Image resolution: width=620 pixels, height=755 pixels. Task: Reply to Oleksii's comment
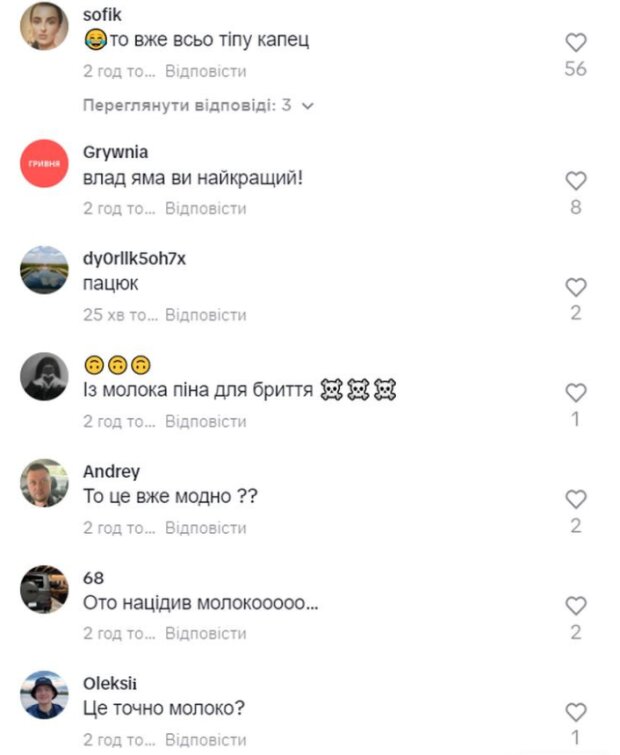[206, 740]
